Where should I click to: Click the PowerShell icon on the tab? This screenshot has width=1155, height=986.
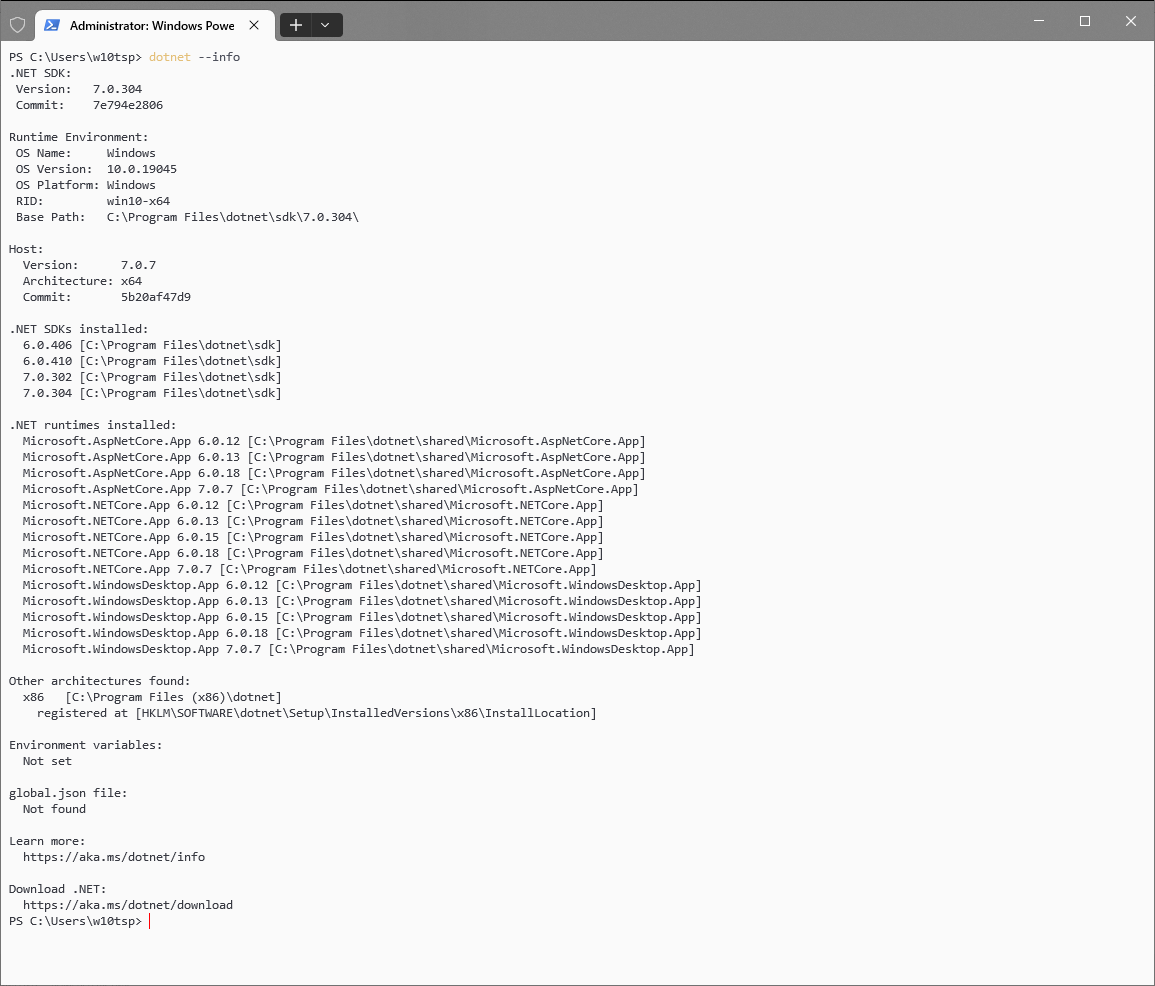(52, 25)
